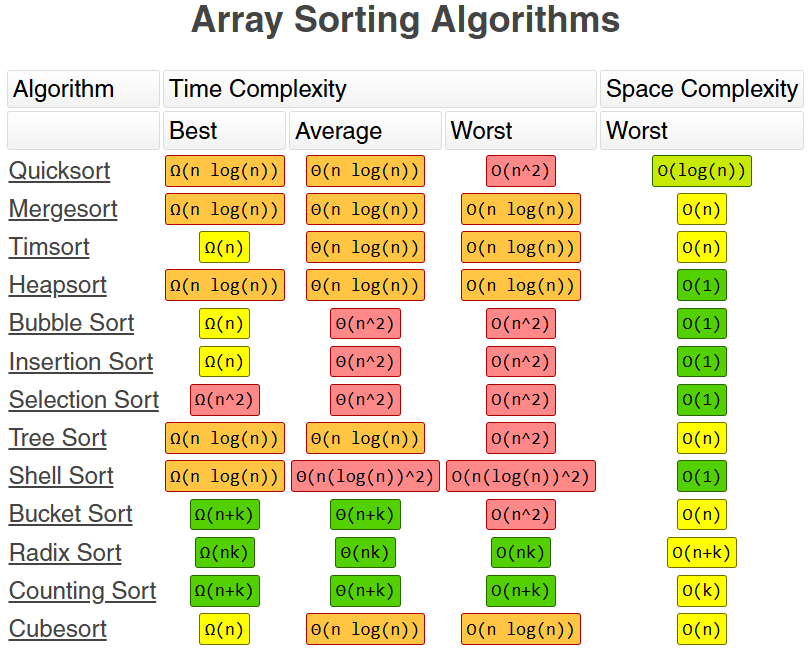This screenshot has width=809, height=651.
Task: Click the Average sub-header cell
Action: click(x=365, y=131)
